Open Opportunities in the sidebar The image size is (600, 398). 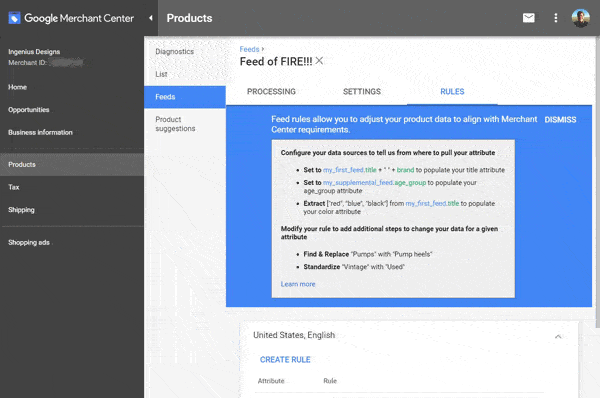[x=29, y=110]
